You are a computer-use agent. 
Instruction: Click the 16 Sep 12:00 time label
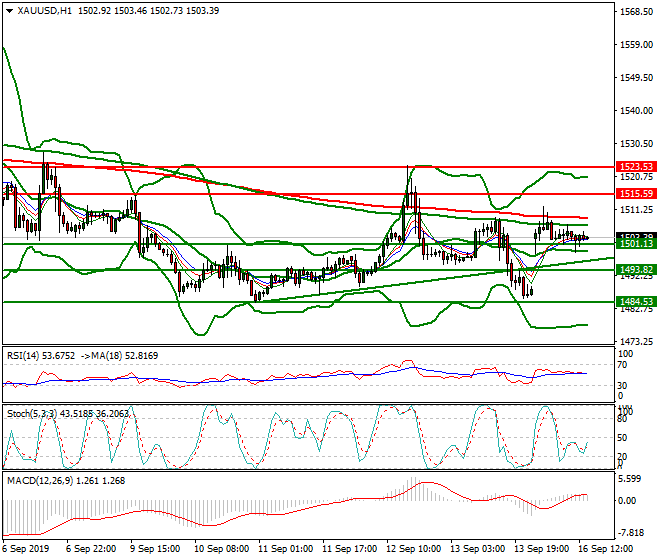tap(605, 549)
